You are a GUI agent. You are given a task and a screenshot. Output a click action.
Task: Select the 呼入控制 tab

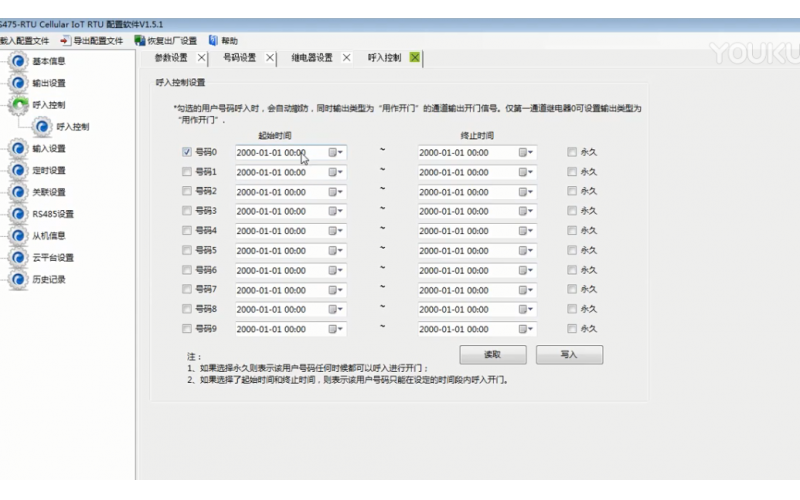(x=384, y=58)
